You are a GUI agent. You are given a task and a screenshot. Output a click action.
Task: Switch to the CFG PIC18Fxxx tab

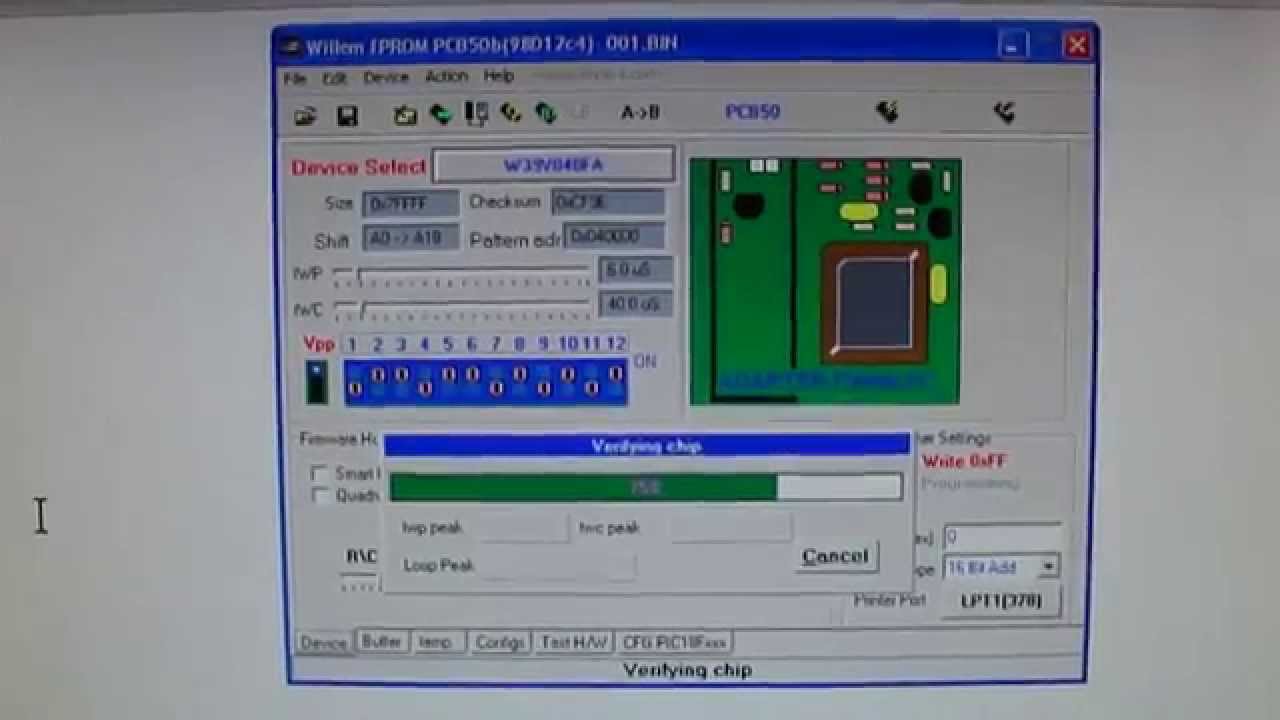tap(674, 642)
